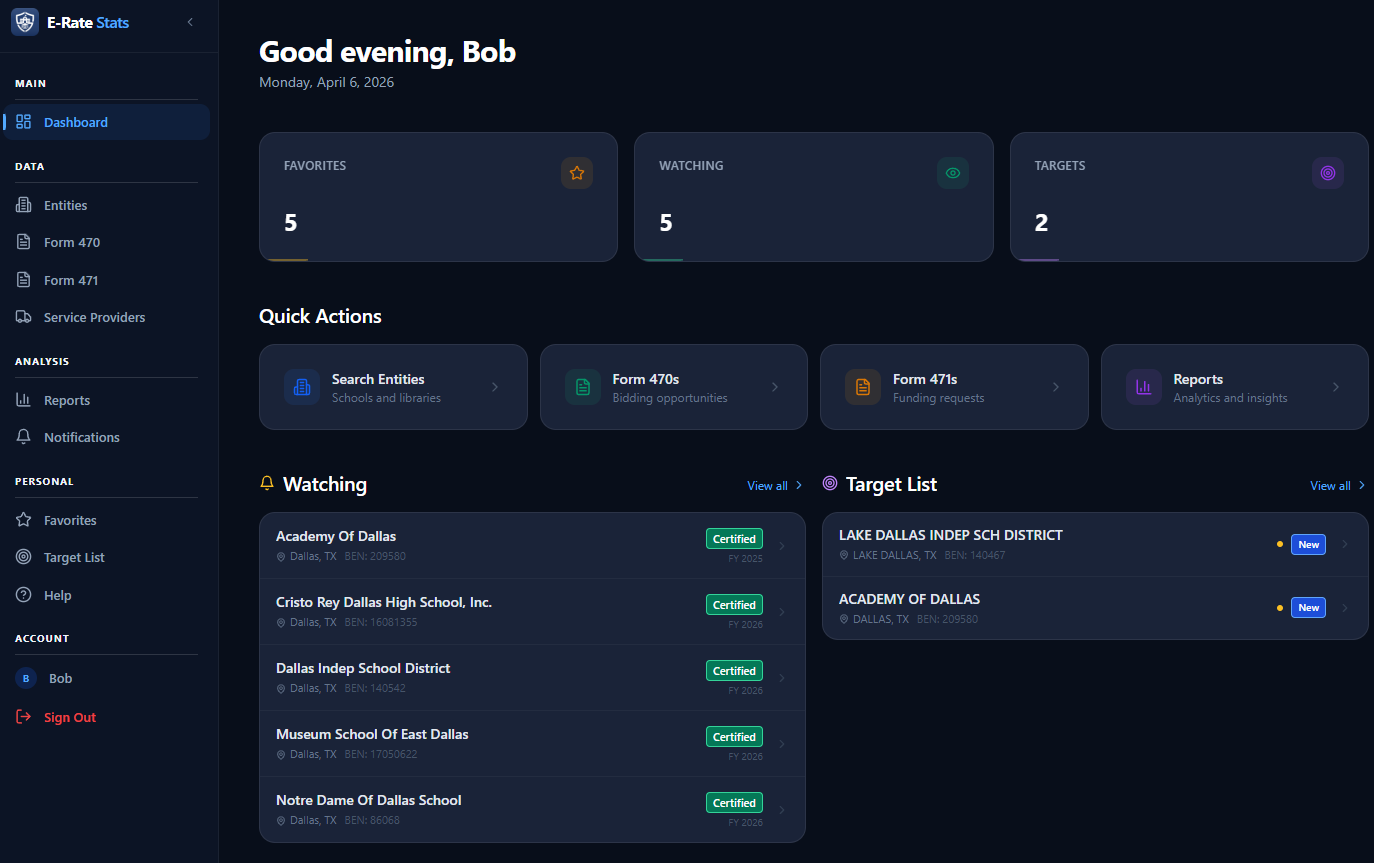The width and height of the screenshot is (1374, 863).
Task: Open the Search Entities quick action
Action: 393,387
